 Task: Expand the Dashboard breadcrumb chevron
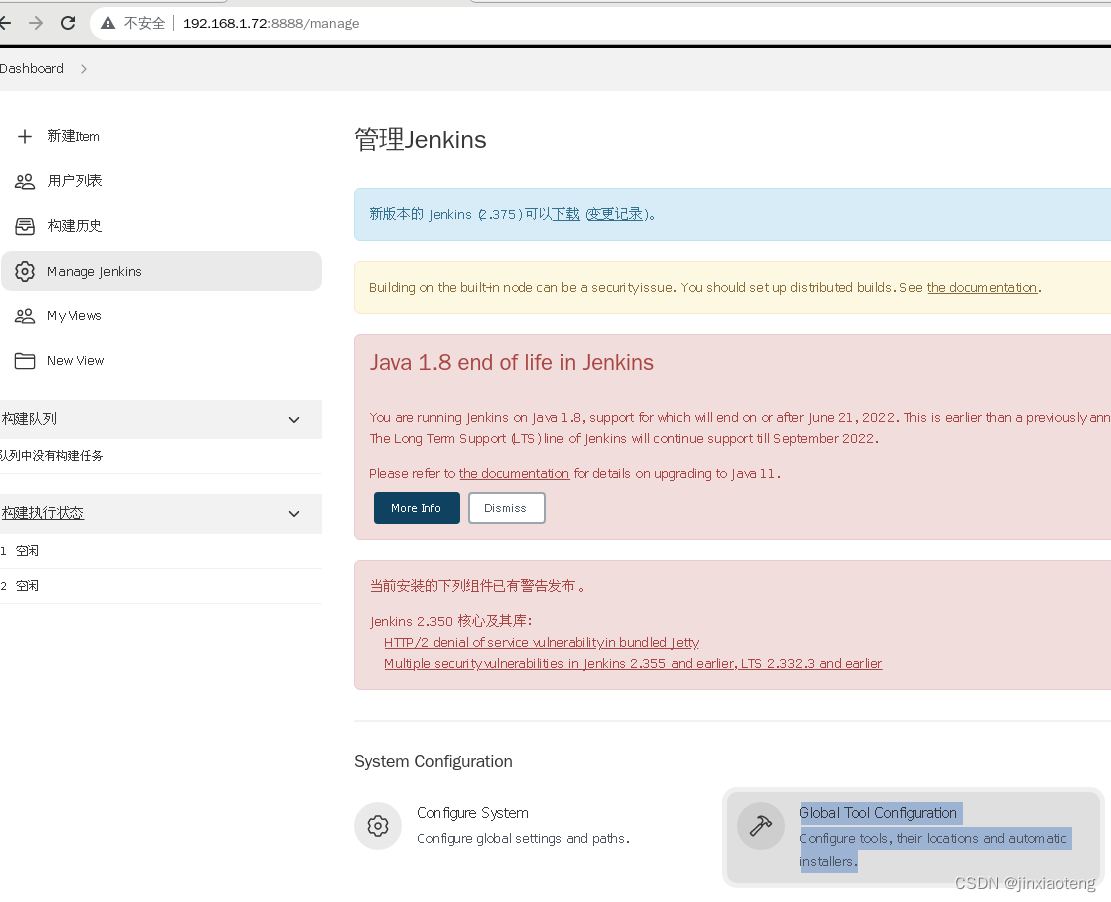click(x=84, y=69)
